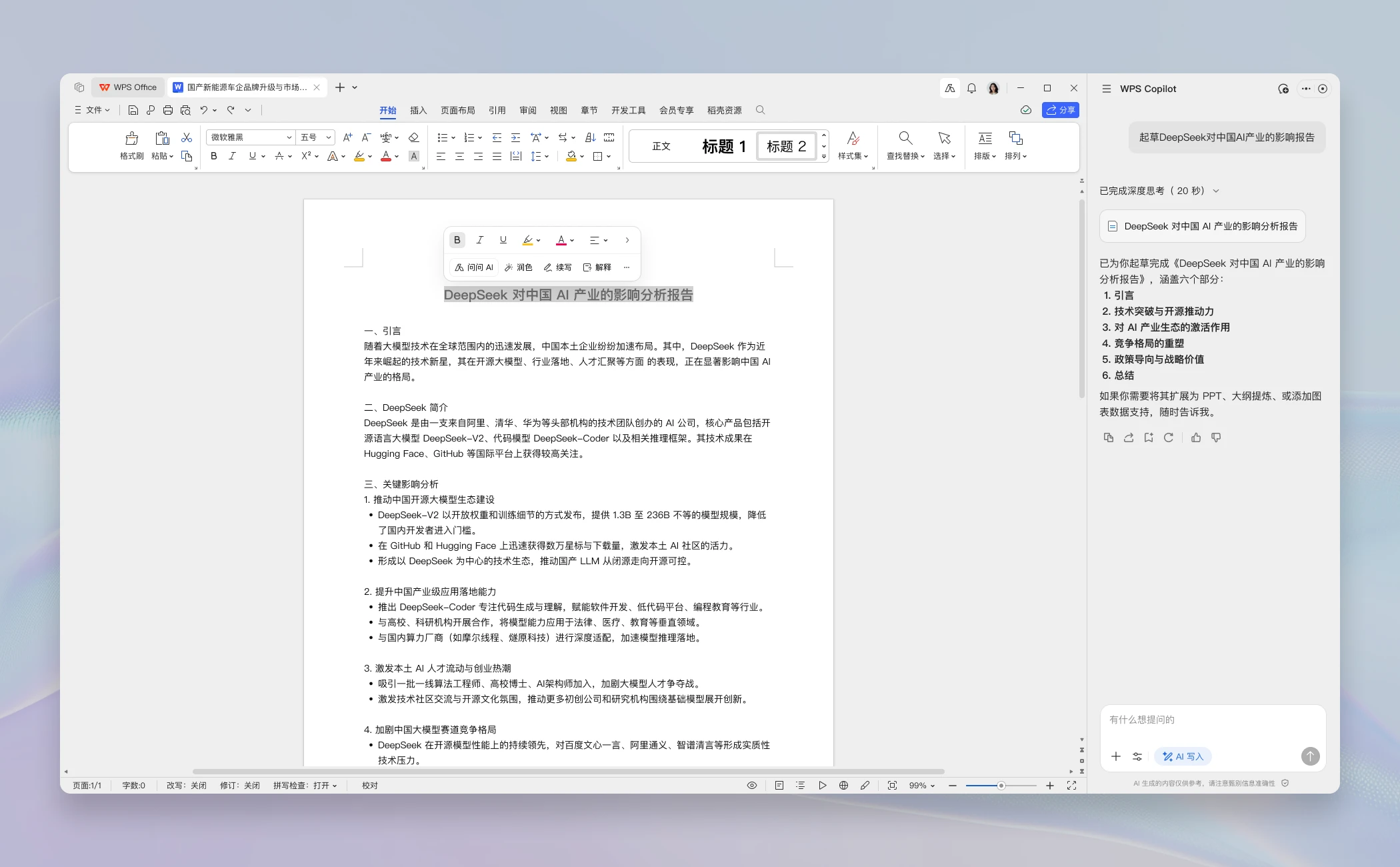1400x867 pixels.
Task: Toggle eye-protection mode in status bar
Action: point(752,786)
